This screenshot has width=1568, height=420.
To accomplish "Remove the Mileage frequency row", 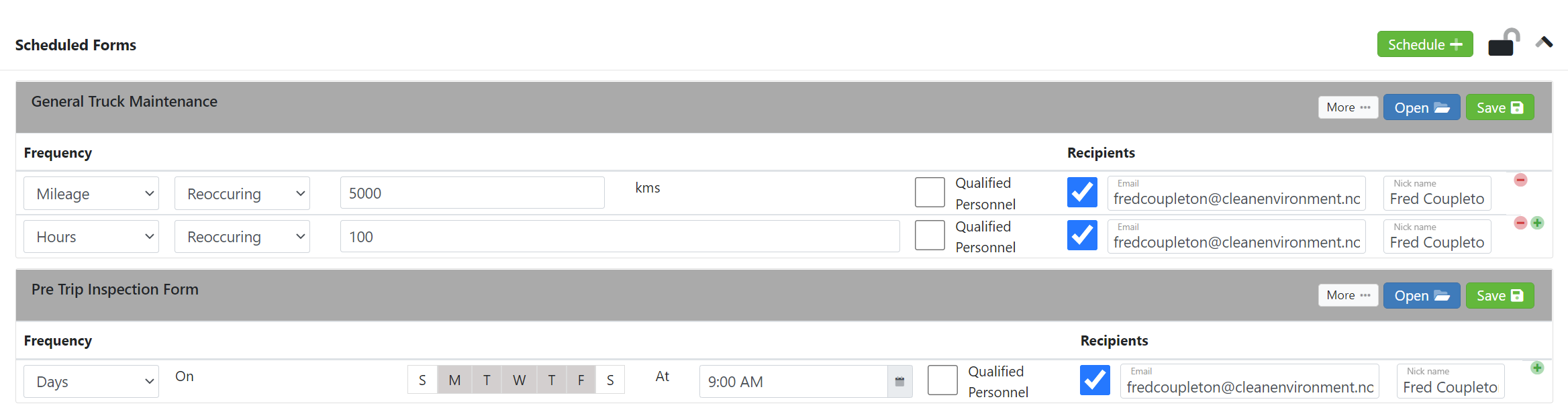I will pyautogui.click(x=1520, y=180).
